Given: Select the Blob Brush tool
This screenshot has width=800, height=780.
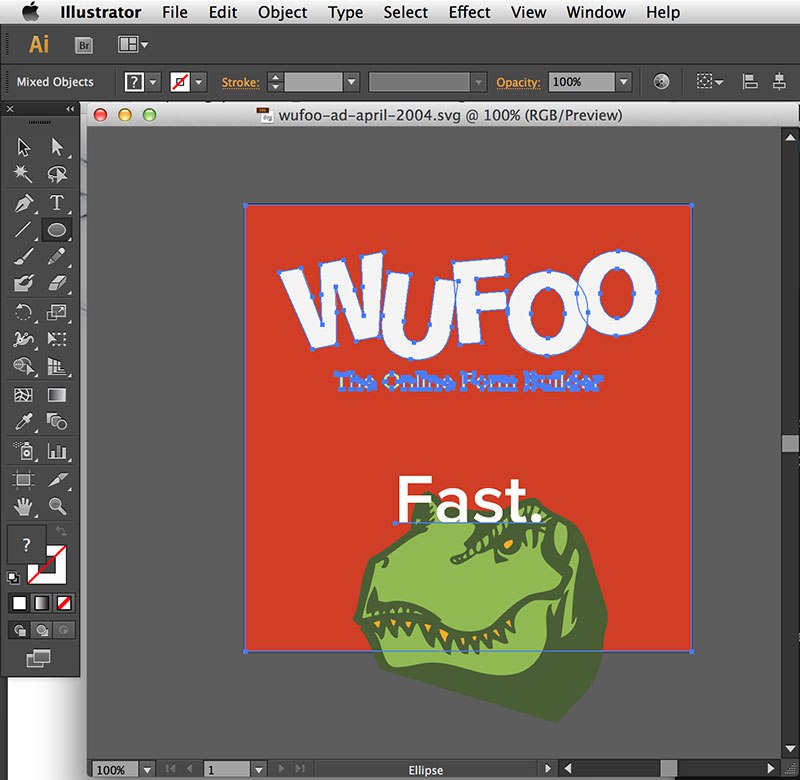Looking at the screenshot, I should tap(23, 283).
